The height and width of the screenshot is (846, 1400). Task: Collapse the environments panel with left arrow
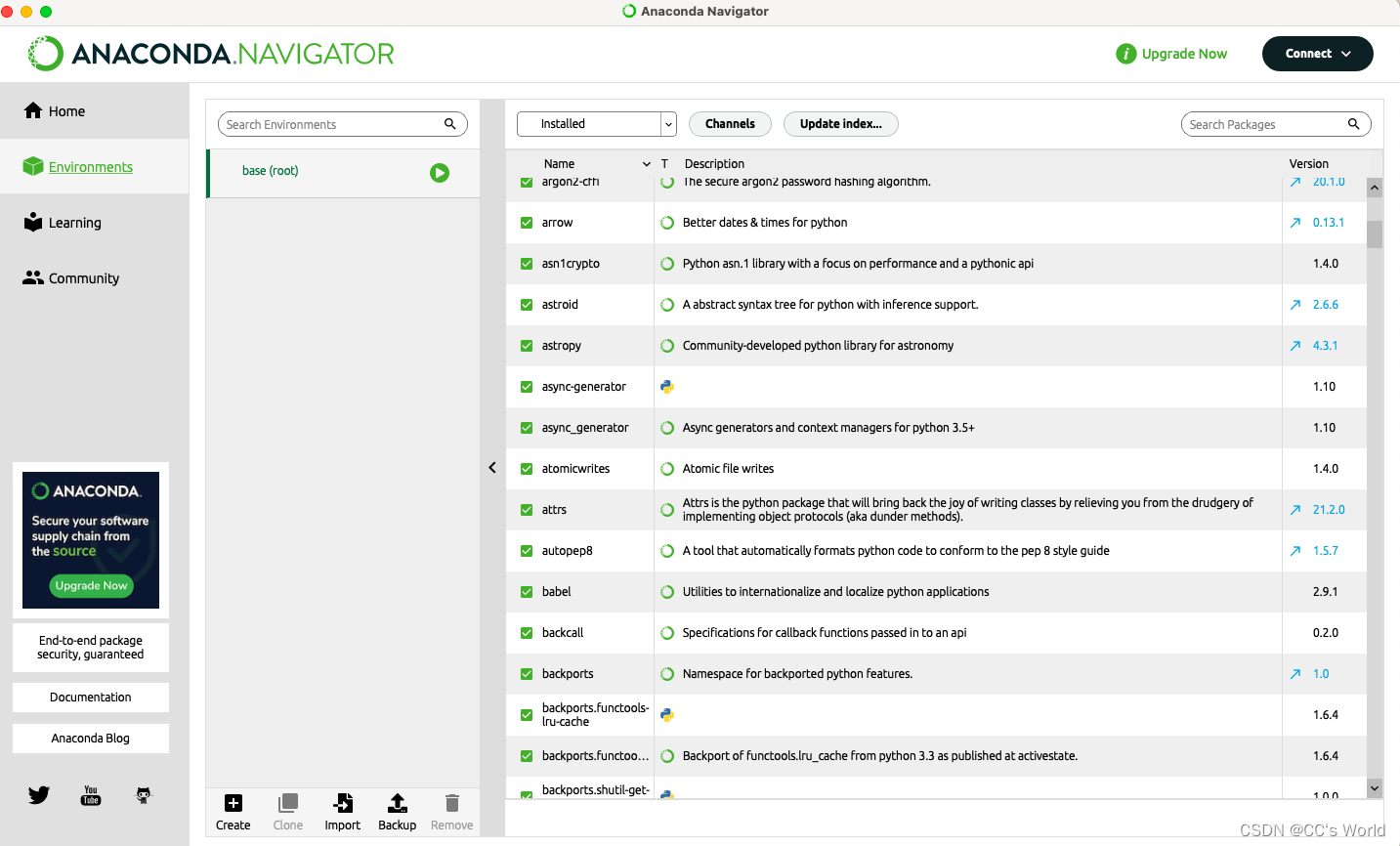coord(492,468)
